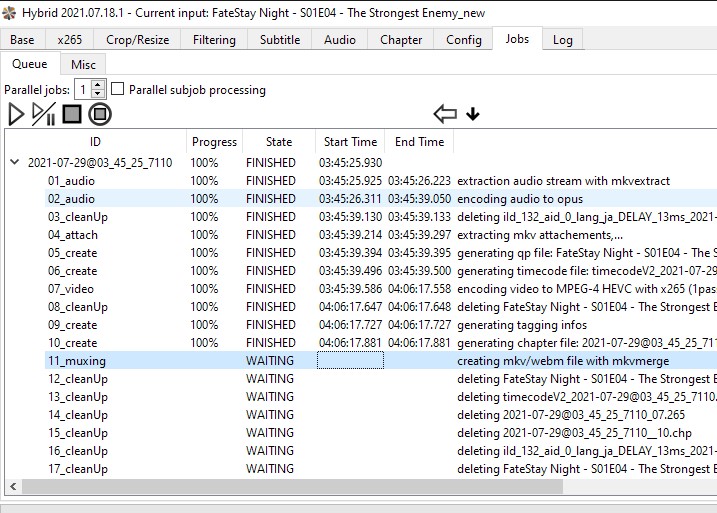Click the play/pause queue icon

[x=44, y=114]
